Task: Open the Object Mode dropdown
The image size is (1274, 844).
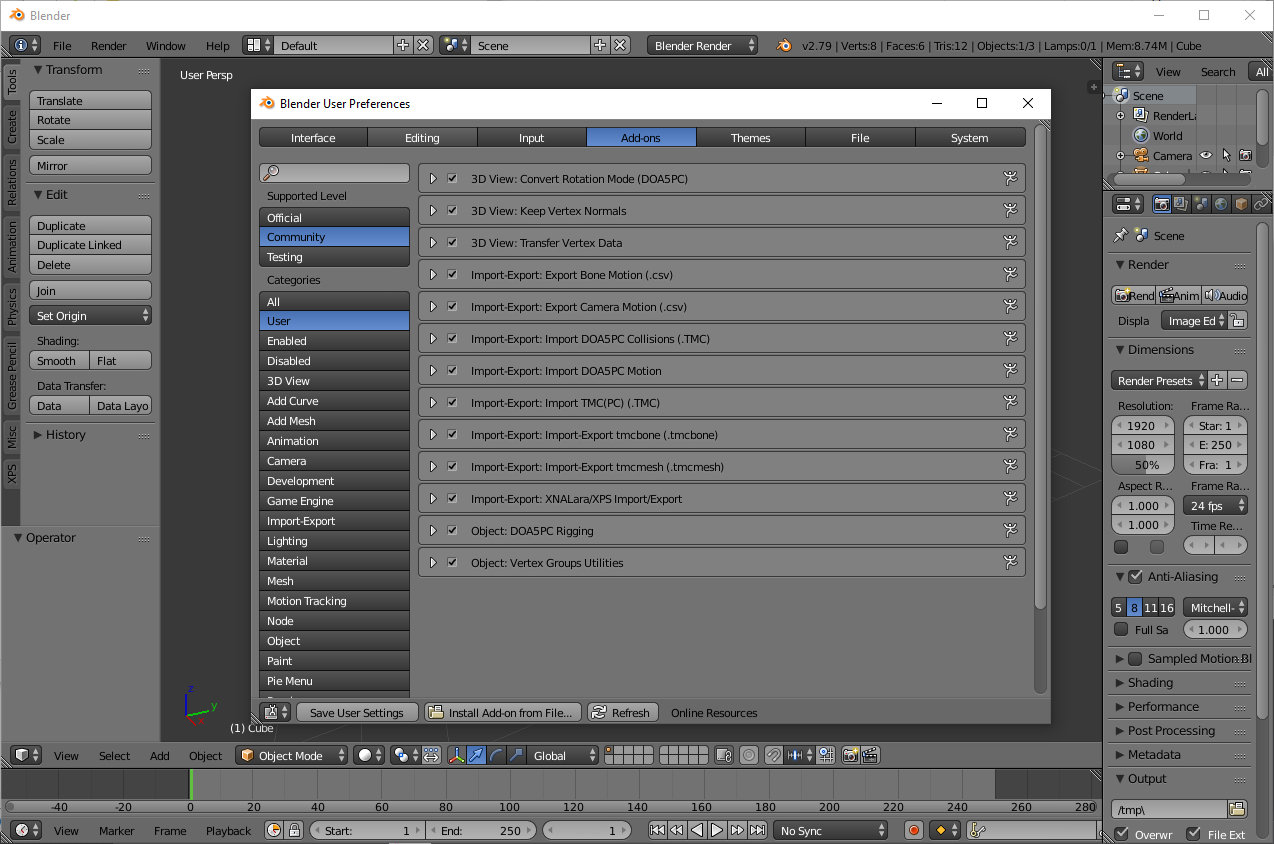Action: click(x=292, y=755)
